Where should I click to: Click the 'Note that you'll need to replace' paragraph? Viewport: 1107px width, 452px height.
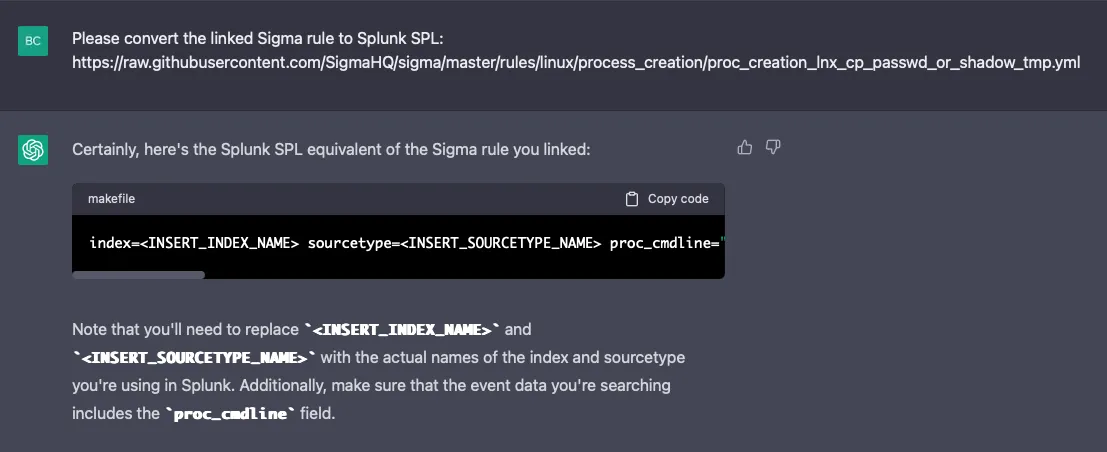378,371
